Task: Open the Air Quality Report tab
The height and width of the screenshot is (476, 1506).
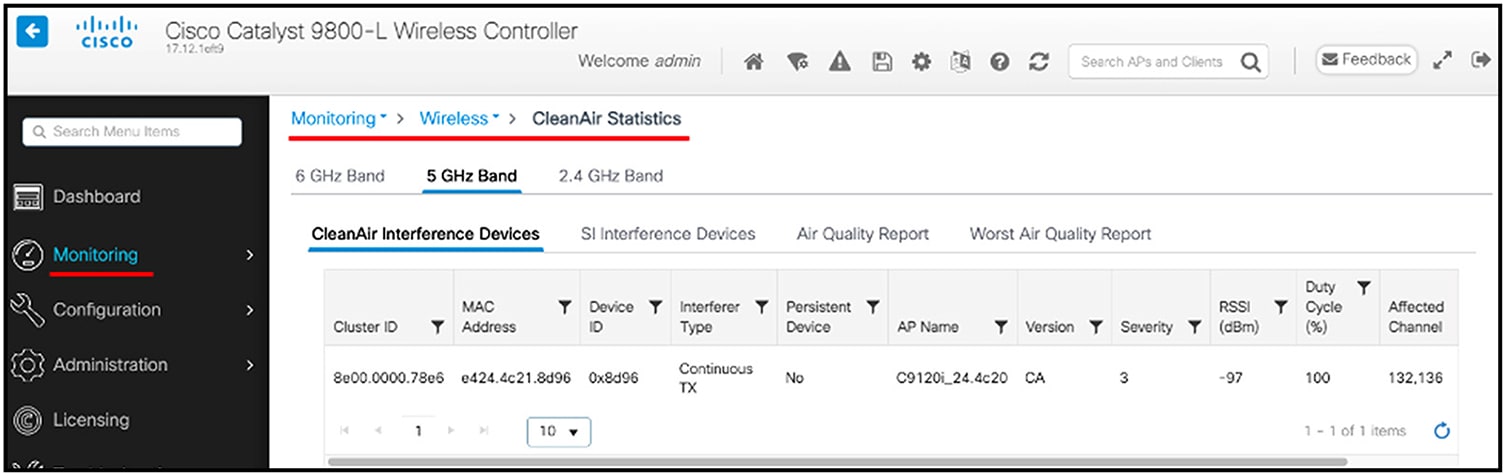Action: point(863,234)
